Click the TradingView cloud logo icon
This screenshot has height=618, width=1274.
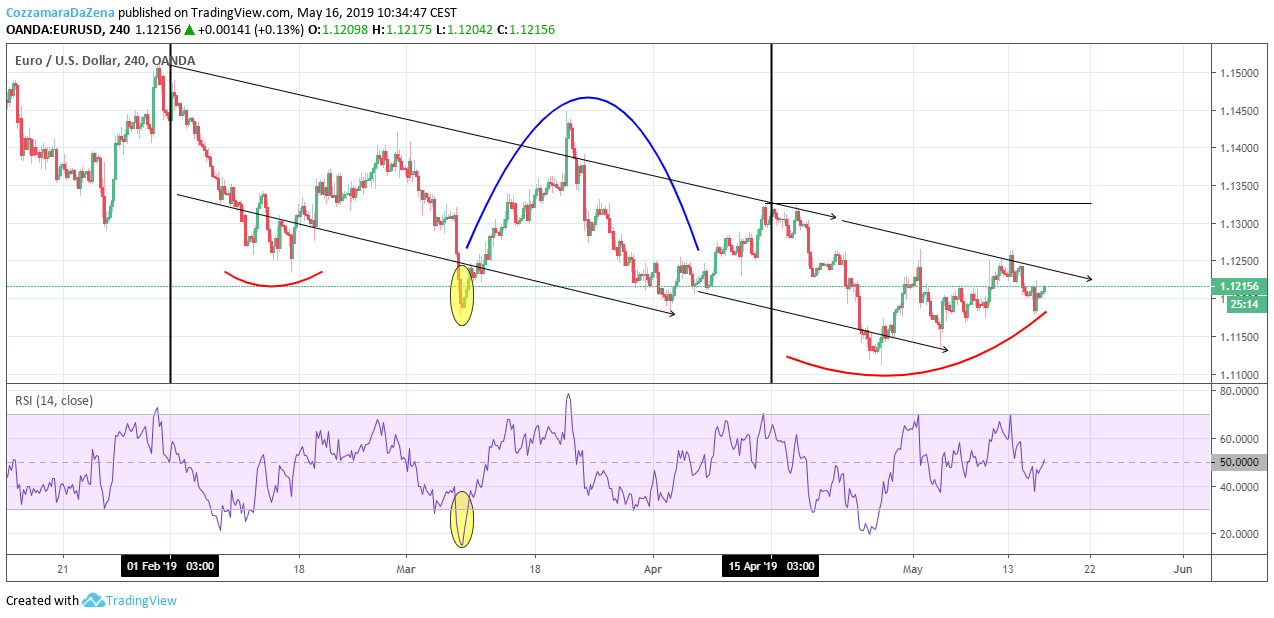point(94,600)
